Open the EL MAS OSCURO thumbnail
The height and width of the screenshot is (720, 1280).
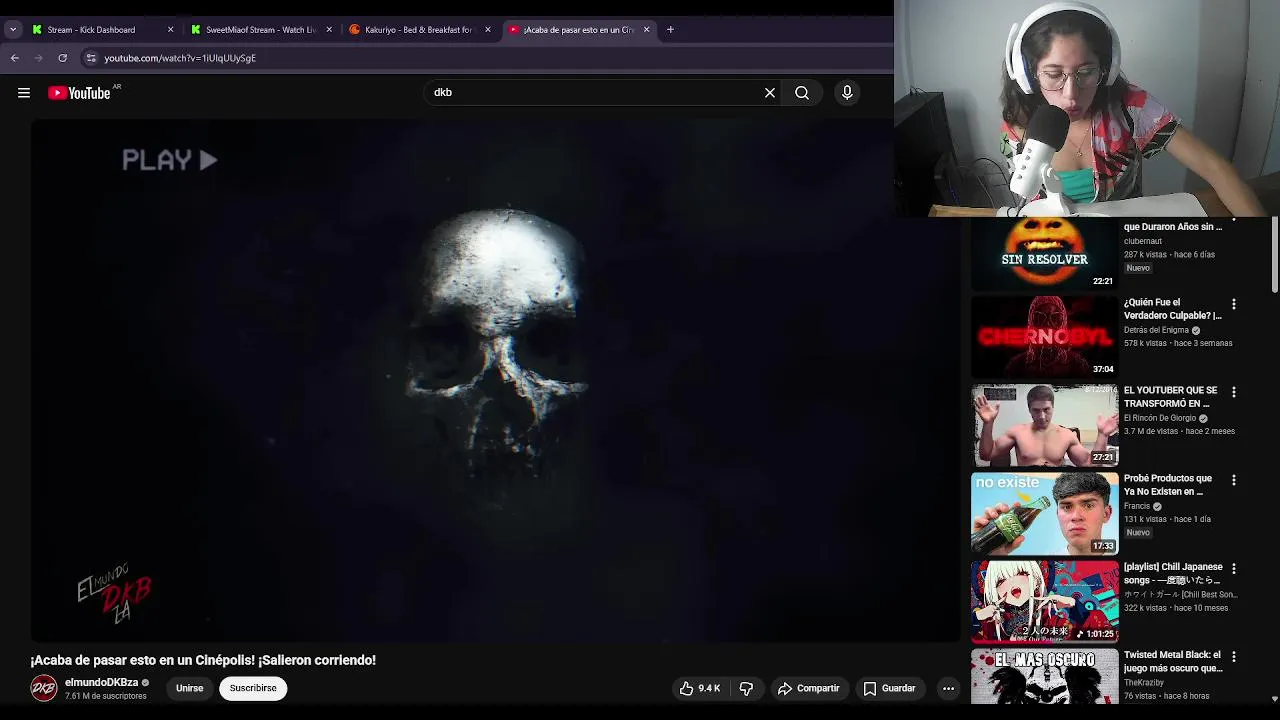1045,676
